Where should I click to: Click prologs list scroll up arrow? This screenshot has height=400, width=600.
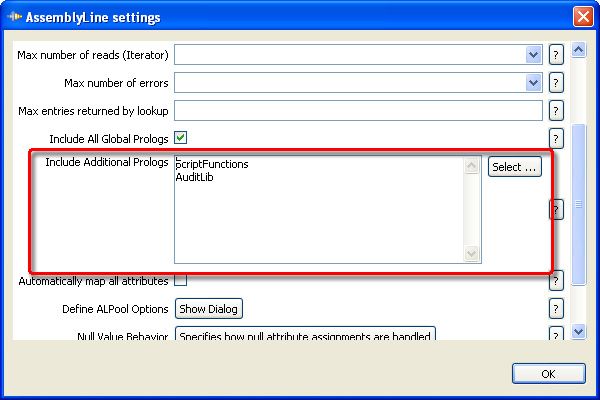click(x=471, y=165)
